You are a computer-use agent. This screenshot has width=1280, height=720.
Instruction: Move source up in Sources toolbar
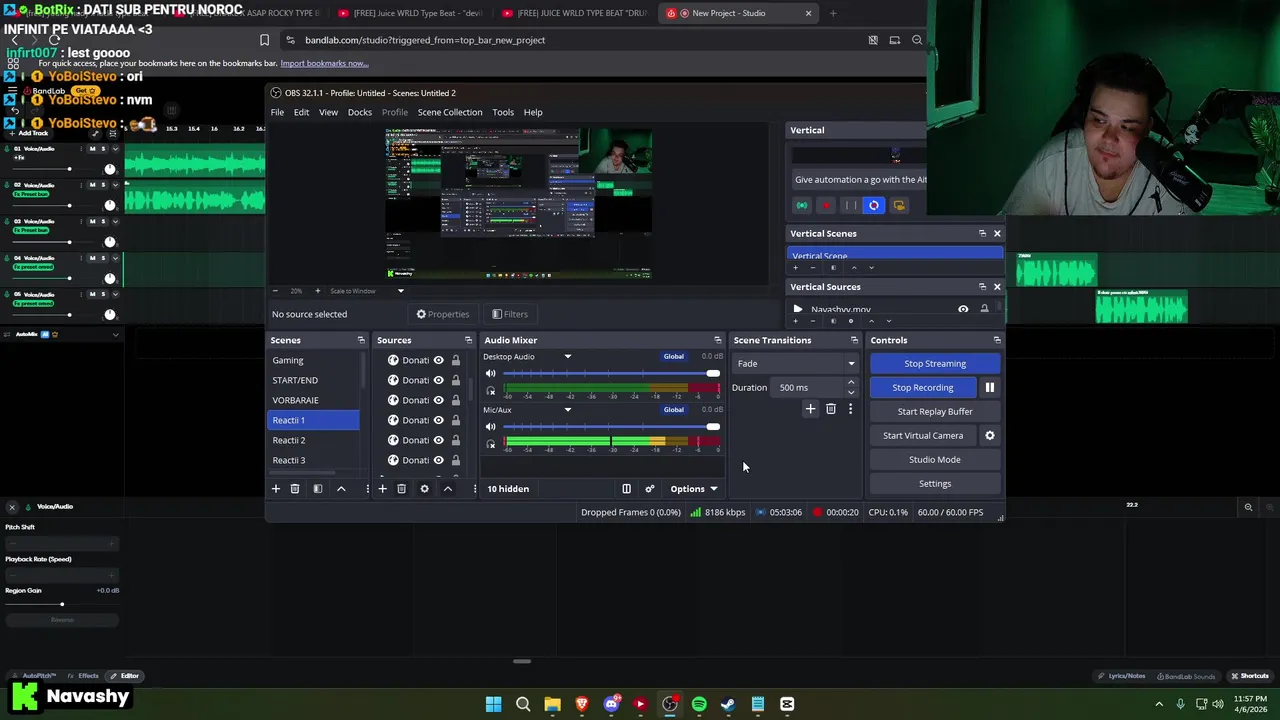(447, 489)
